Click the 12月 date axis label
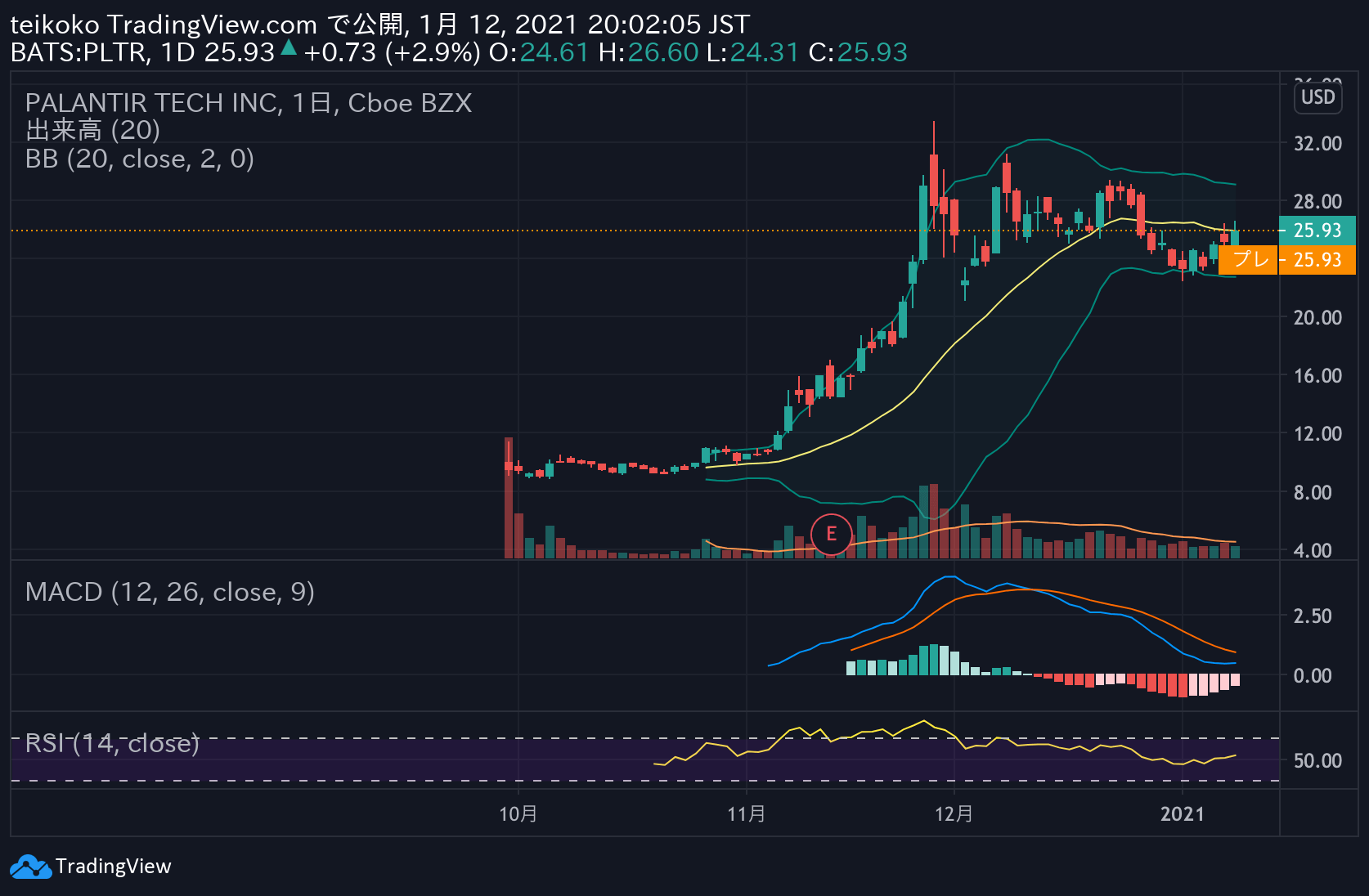The image size is (1369, 896). pyautogui.click(x=954, y=813)
